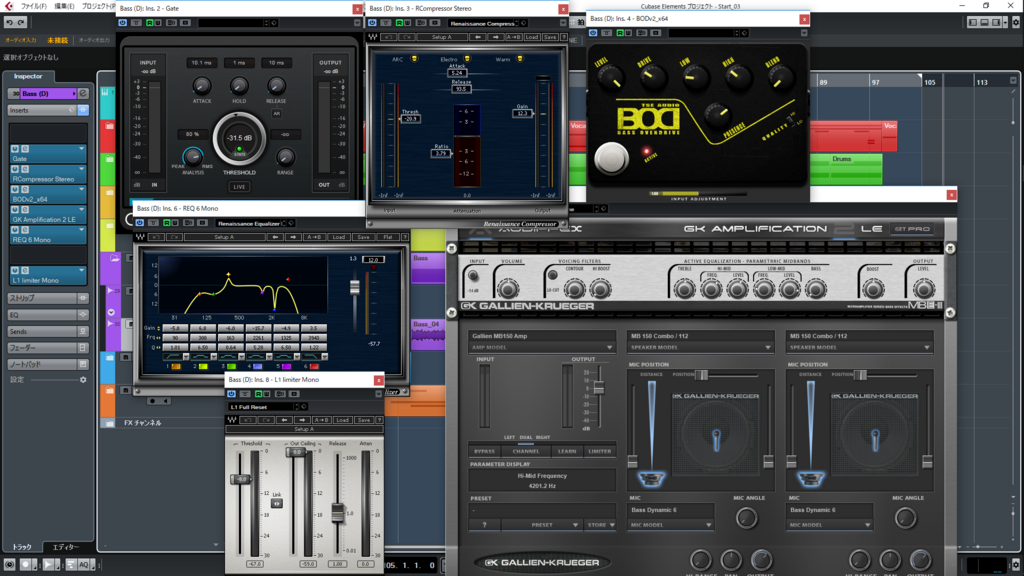
Task: Click the large Threshold dial in Gate
Action: 239,138
